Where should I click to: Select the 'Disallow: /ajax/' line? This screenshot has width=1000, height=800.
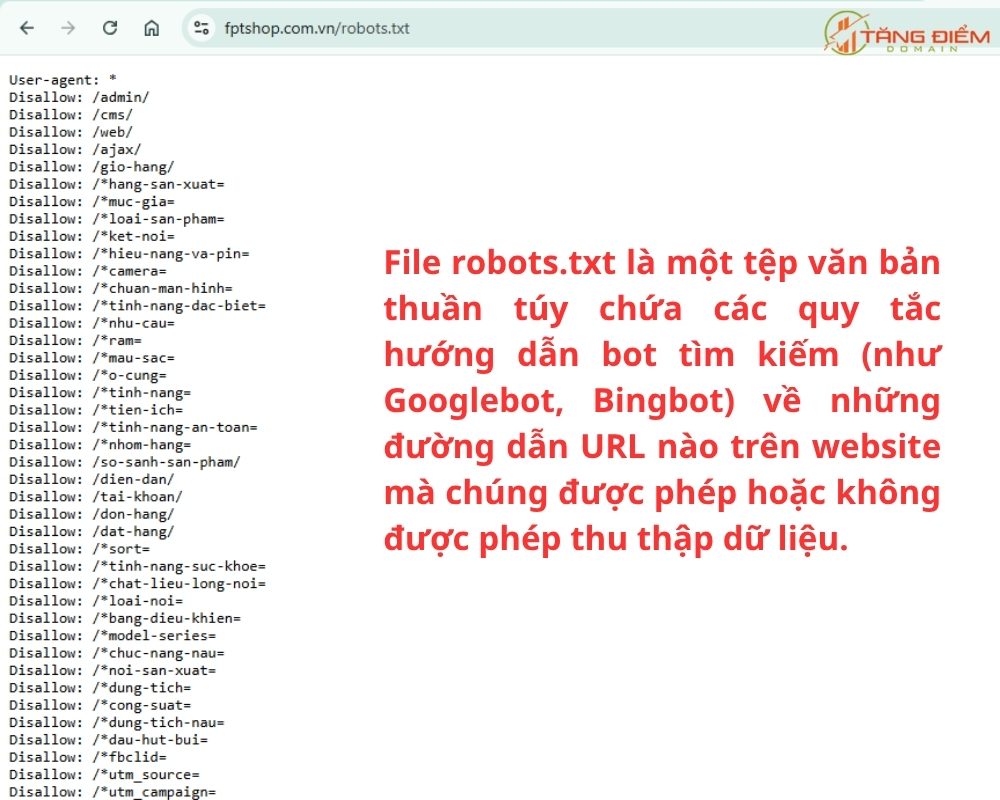75,149
